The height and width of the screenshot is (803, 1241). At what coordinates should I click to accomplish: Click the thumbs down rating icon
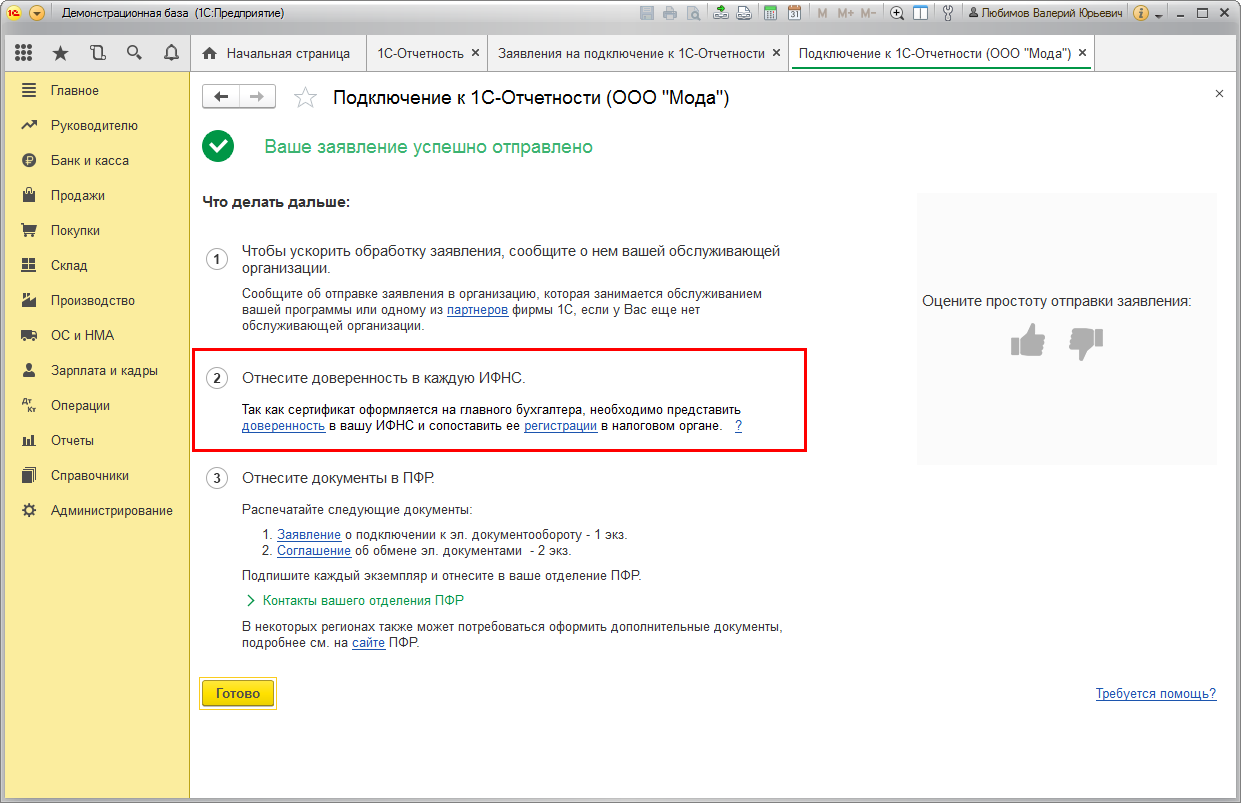(x=1085, y=341)
